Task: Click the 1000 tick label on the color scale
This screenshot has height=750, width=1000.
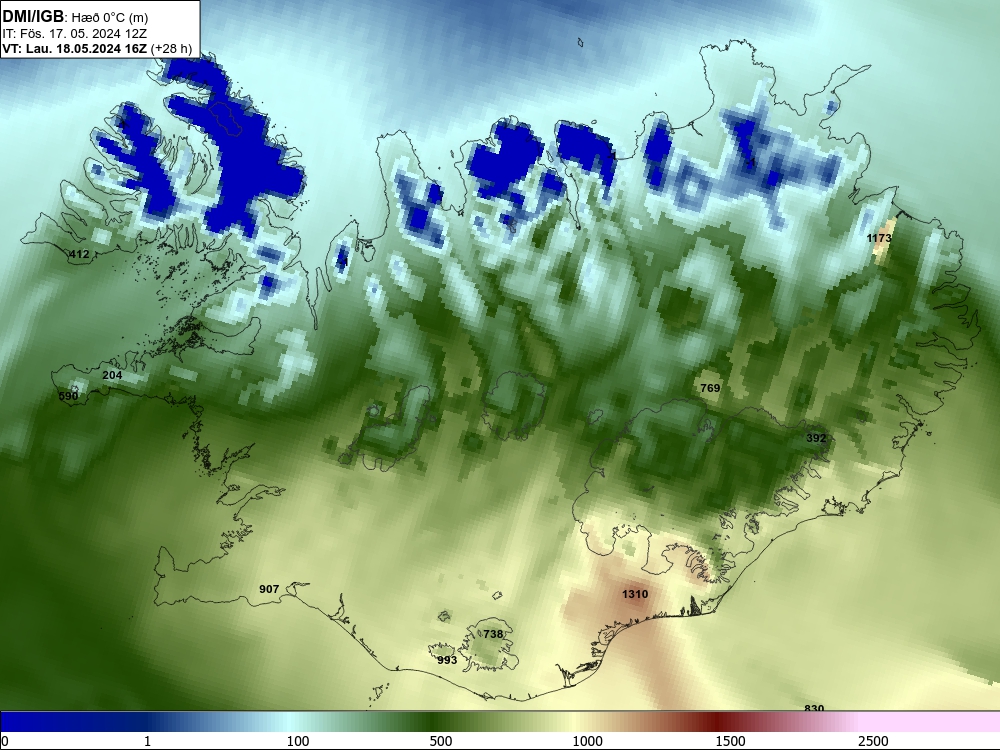Action: click(x=587, y=741)
